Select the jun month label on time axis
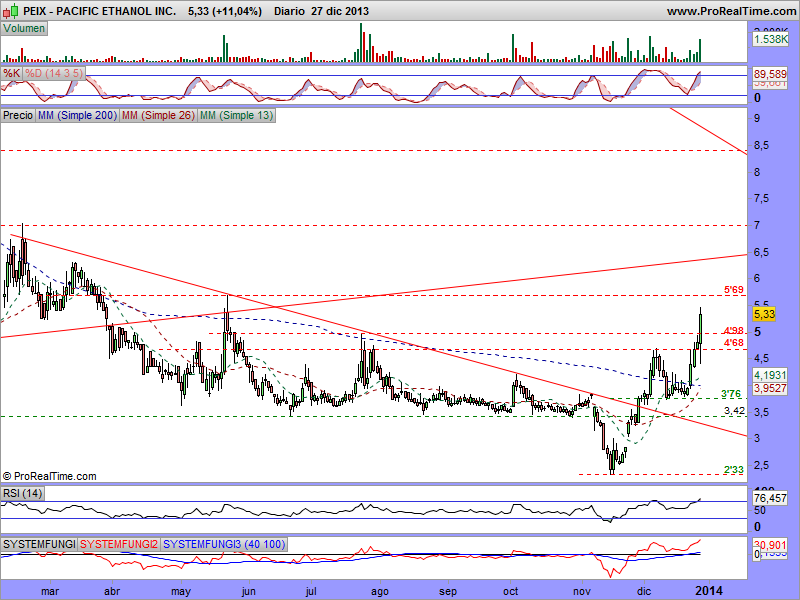Screen dimensions: 800x600 click(x=248, y=591)
